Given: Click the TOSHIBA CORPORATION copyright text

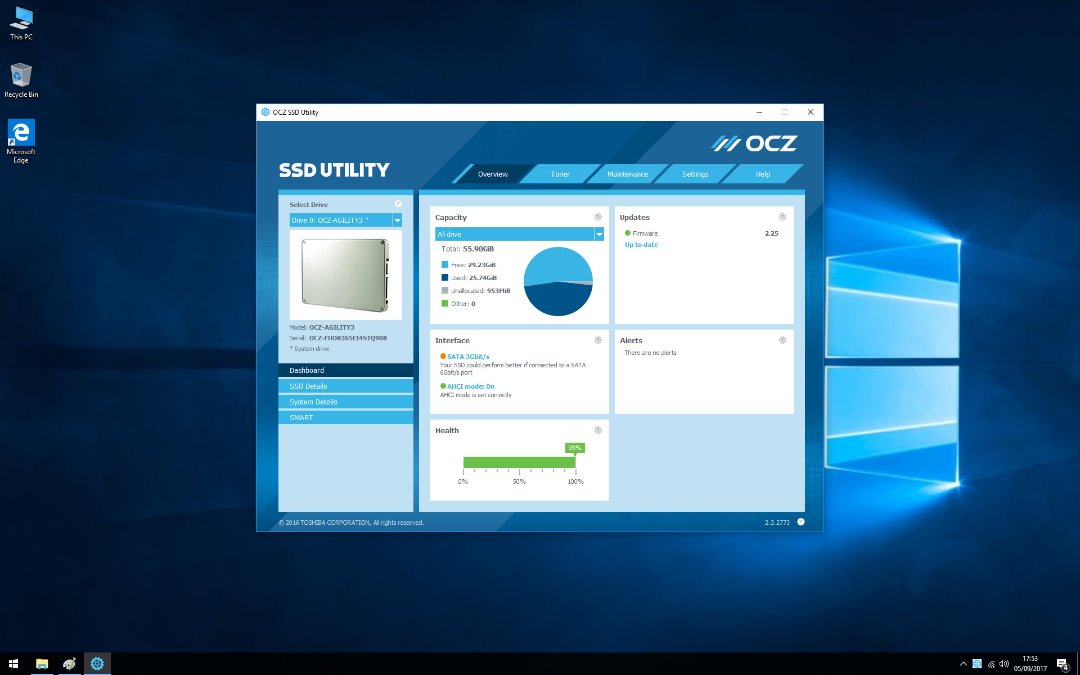Looking at the screenshot, I should pos(351,523).
